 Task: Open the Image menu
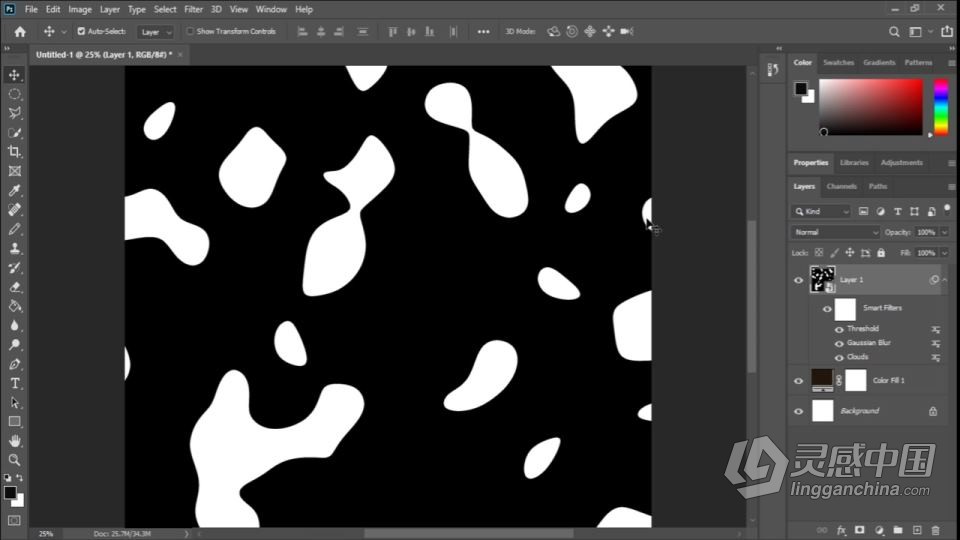[80, 9]
